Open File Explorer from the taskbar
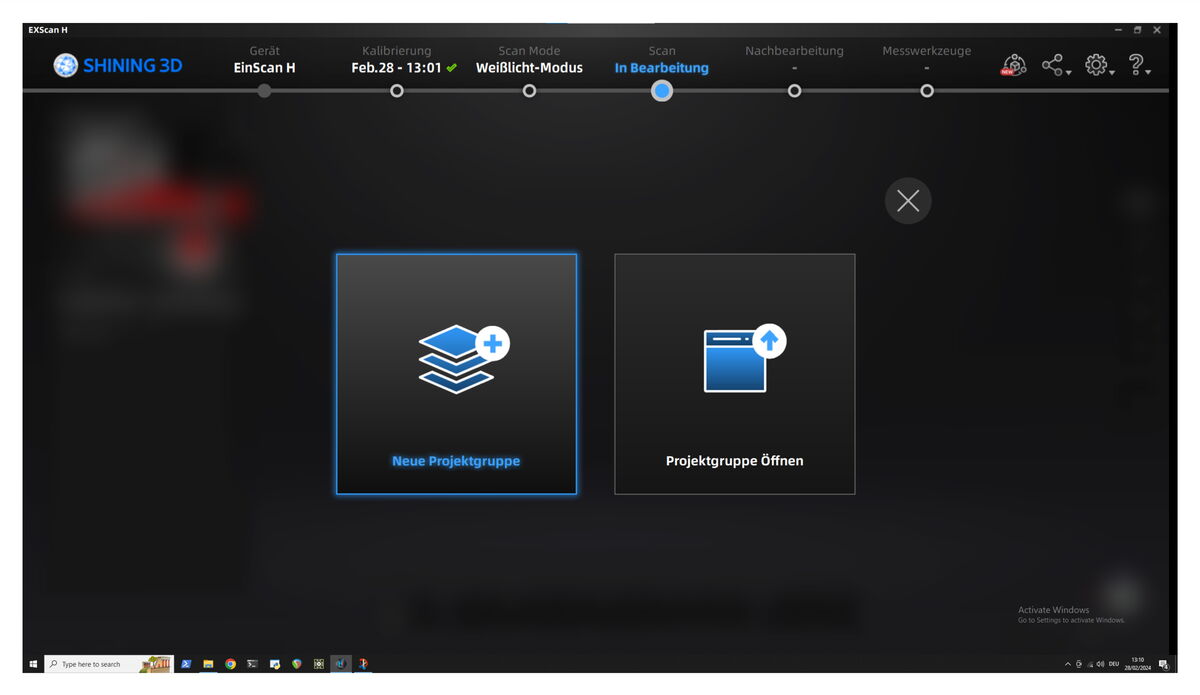 [208, 664]
